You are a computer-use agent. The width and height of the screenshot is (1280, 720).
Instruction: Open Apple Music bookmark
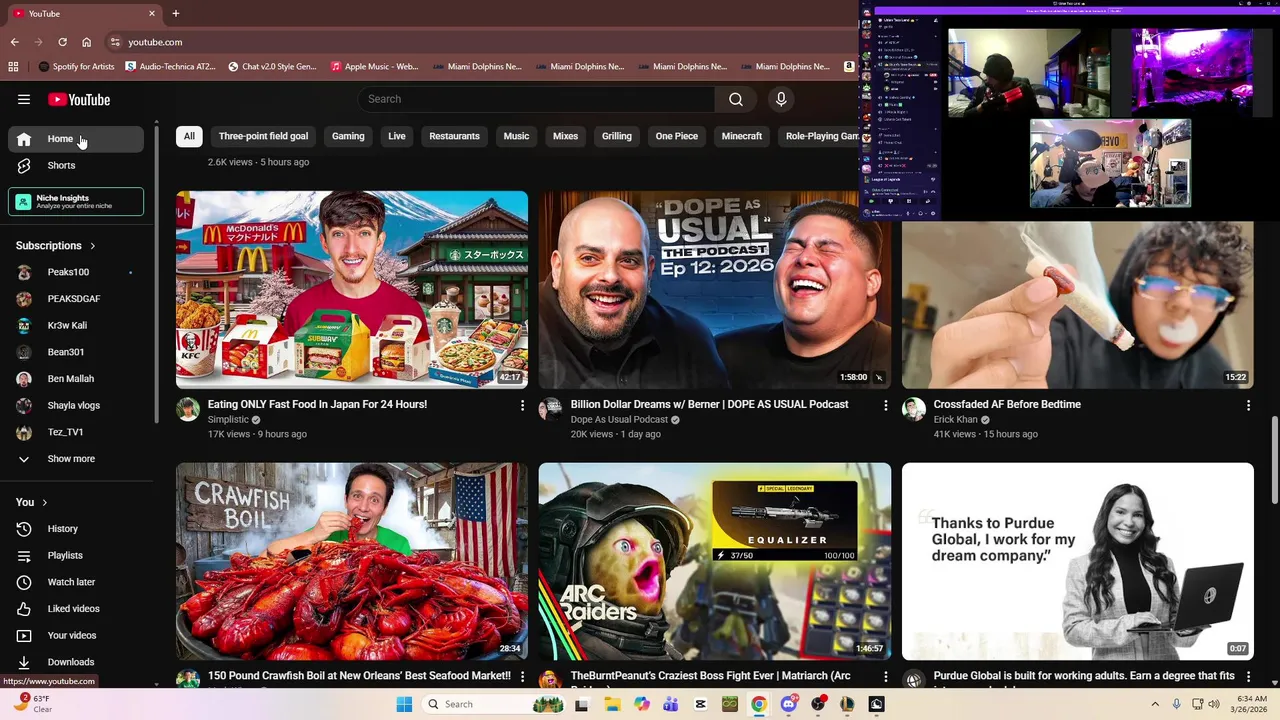coord(374,67)
